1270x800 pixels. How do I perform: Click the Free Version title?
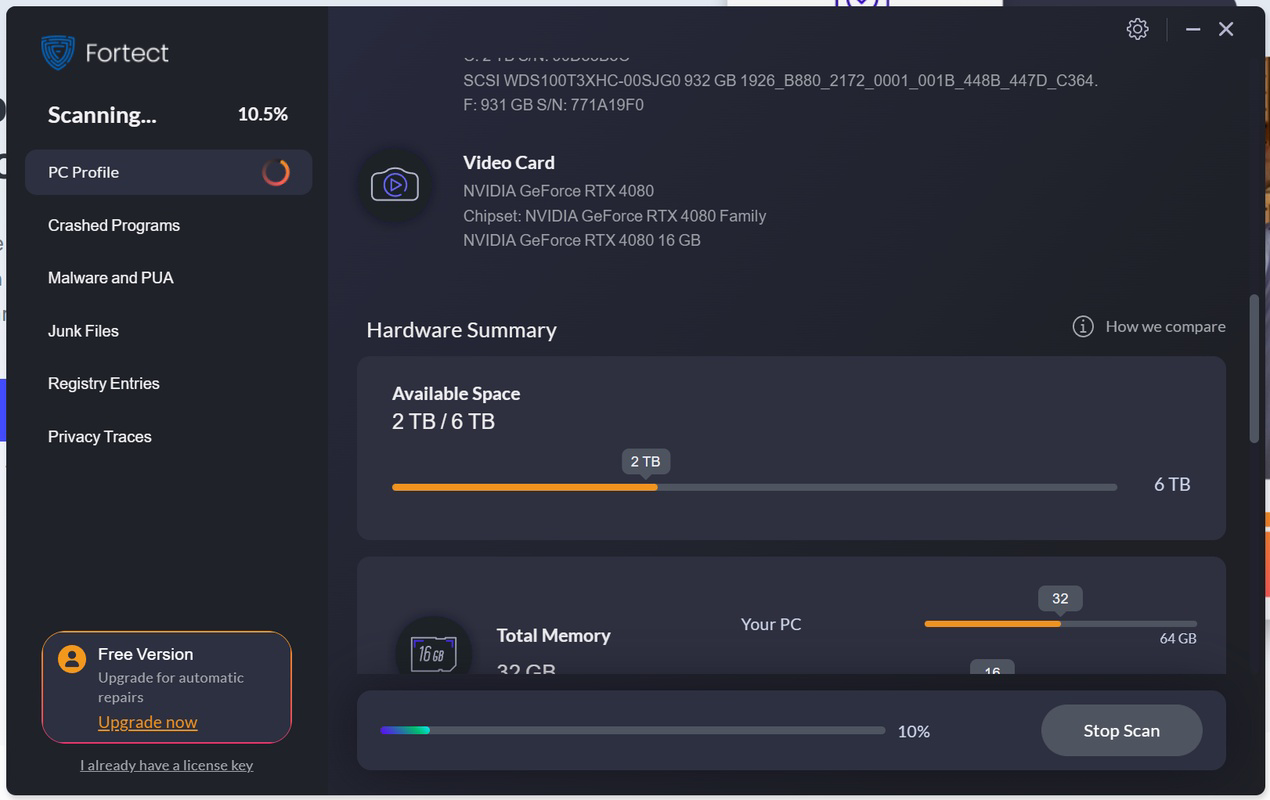(x=145, y=654)
